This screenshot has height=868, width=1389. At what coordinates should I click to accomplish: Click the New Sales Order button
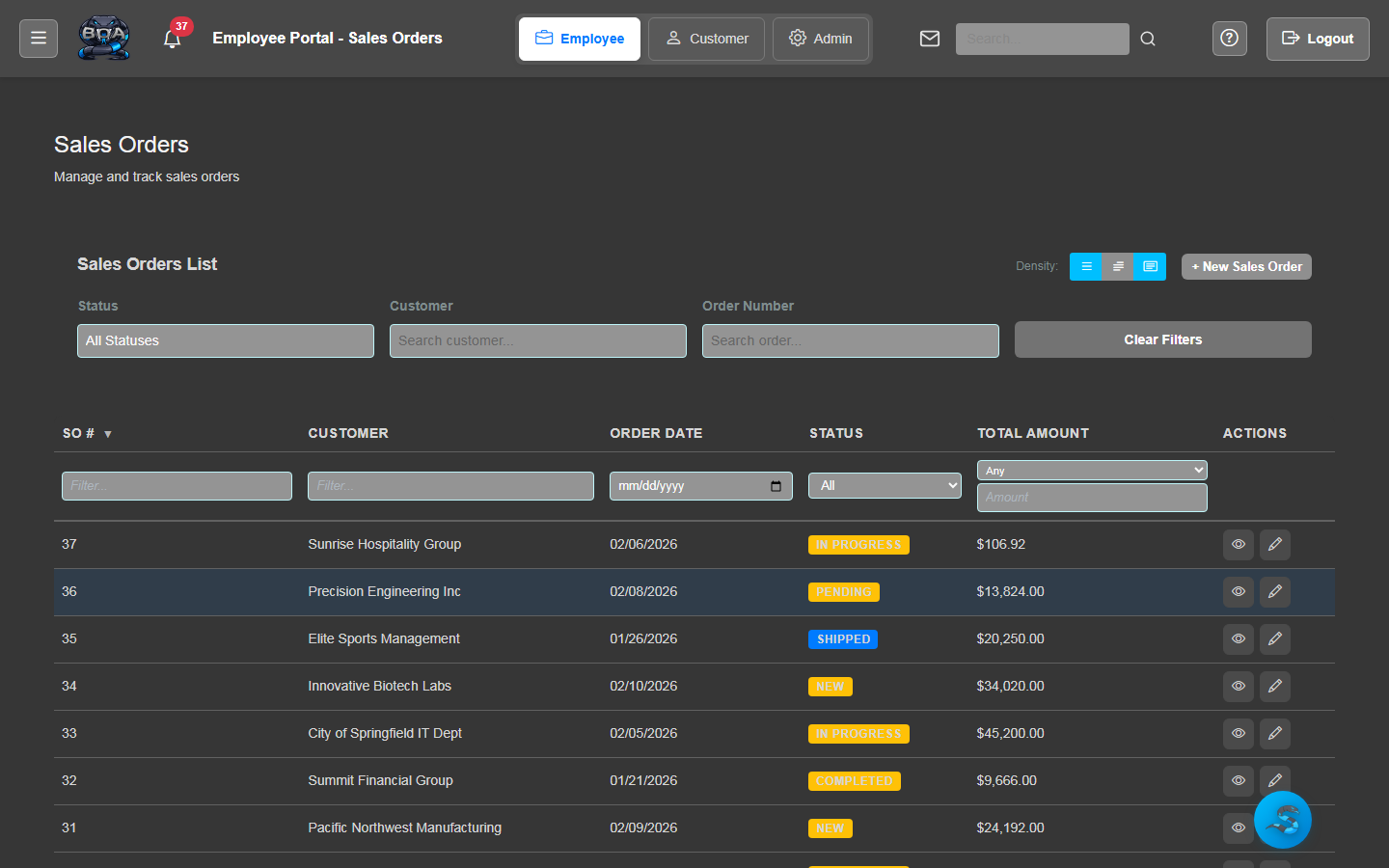pos(1246,266)
